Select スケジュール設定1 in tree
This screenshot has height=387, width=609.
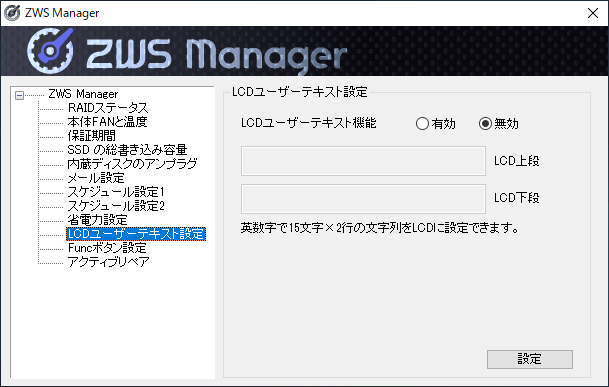tap(116, 192)
